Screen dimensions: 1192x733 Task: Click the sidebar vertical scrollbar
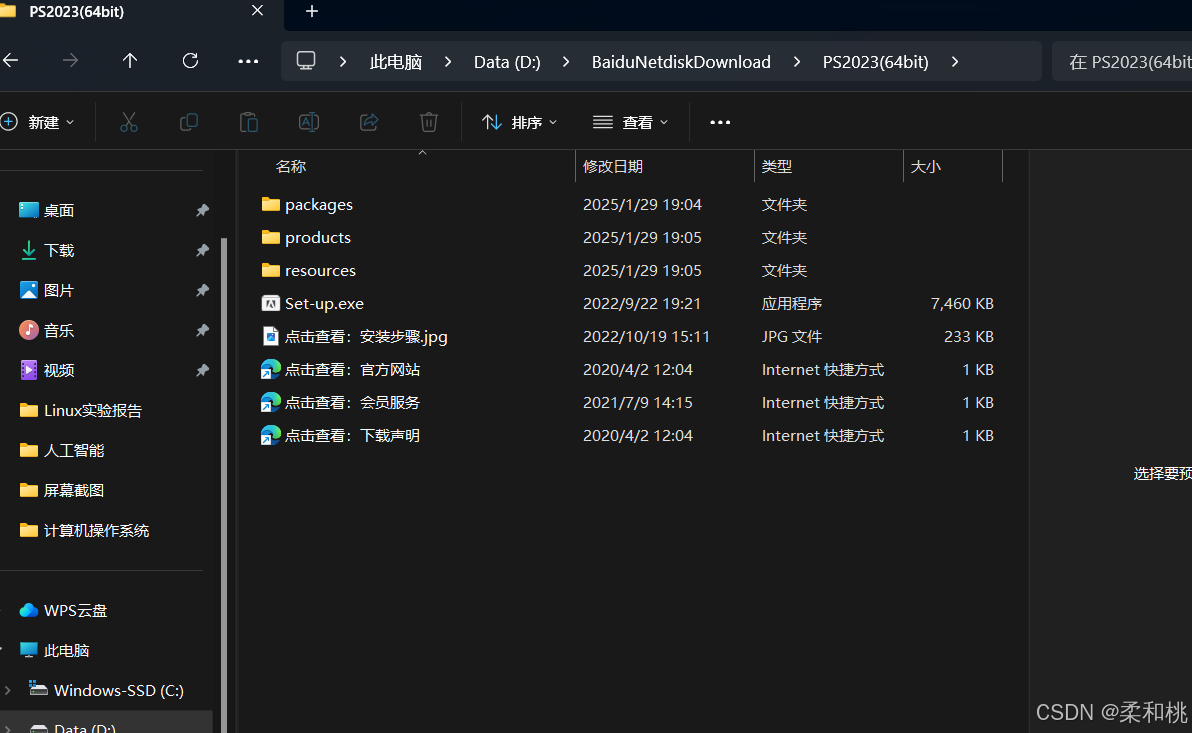pyautogui.click(x=224, y=485)
